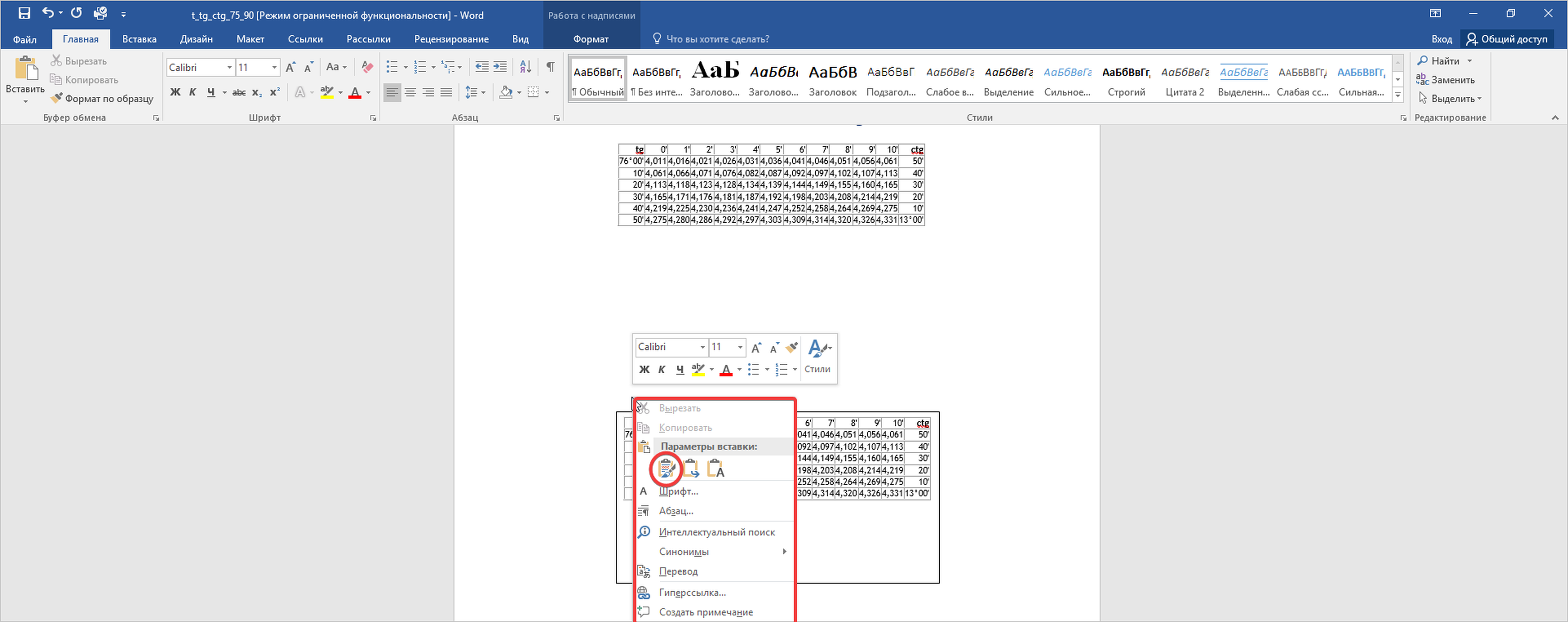The width and height of the screenshot is (1568, 622).
Task: Toggle italic (К) in the mini toolbar
Action: tap(662, 369)
